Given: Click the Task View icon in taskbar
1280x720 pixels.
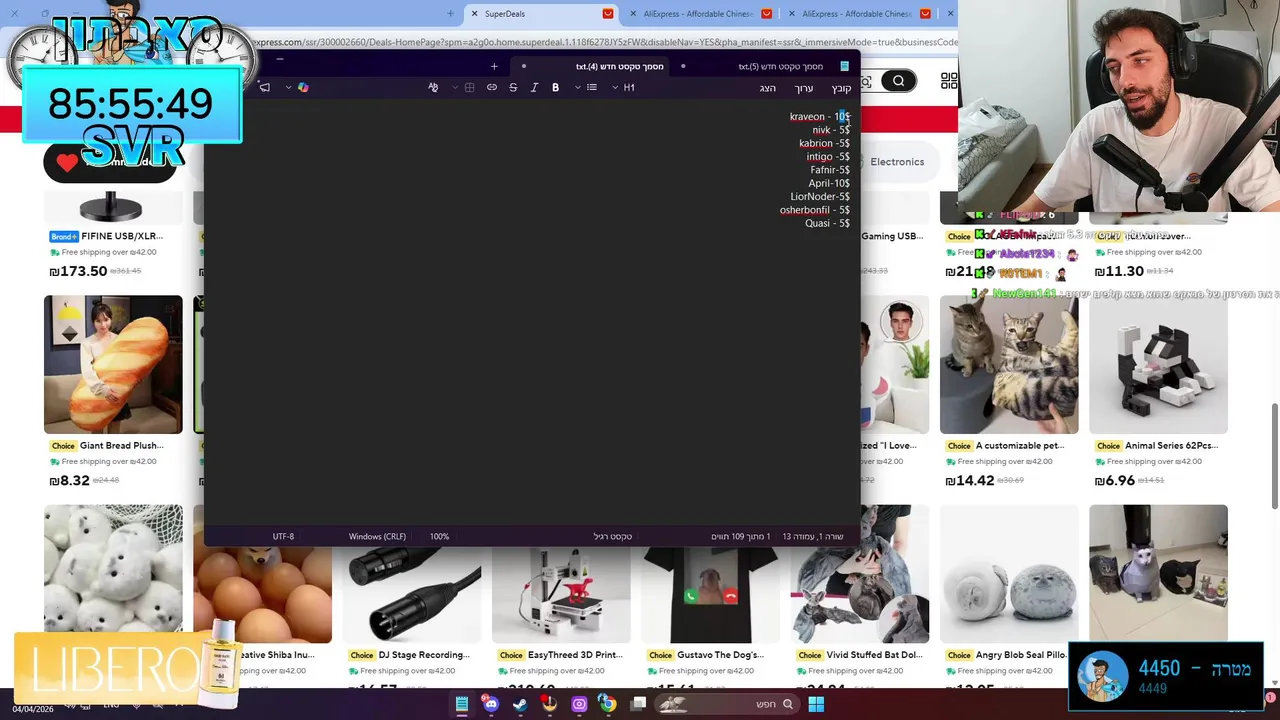Looking at the screenshot, I should [x=638, y=704].
